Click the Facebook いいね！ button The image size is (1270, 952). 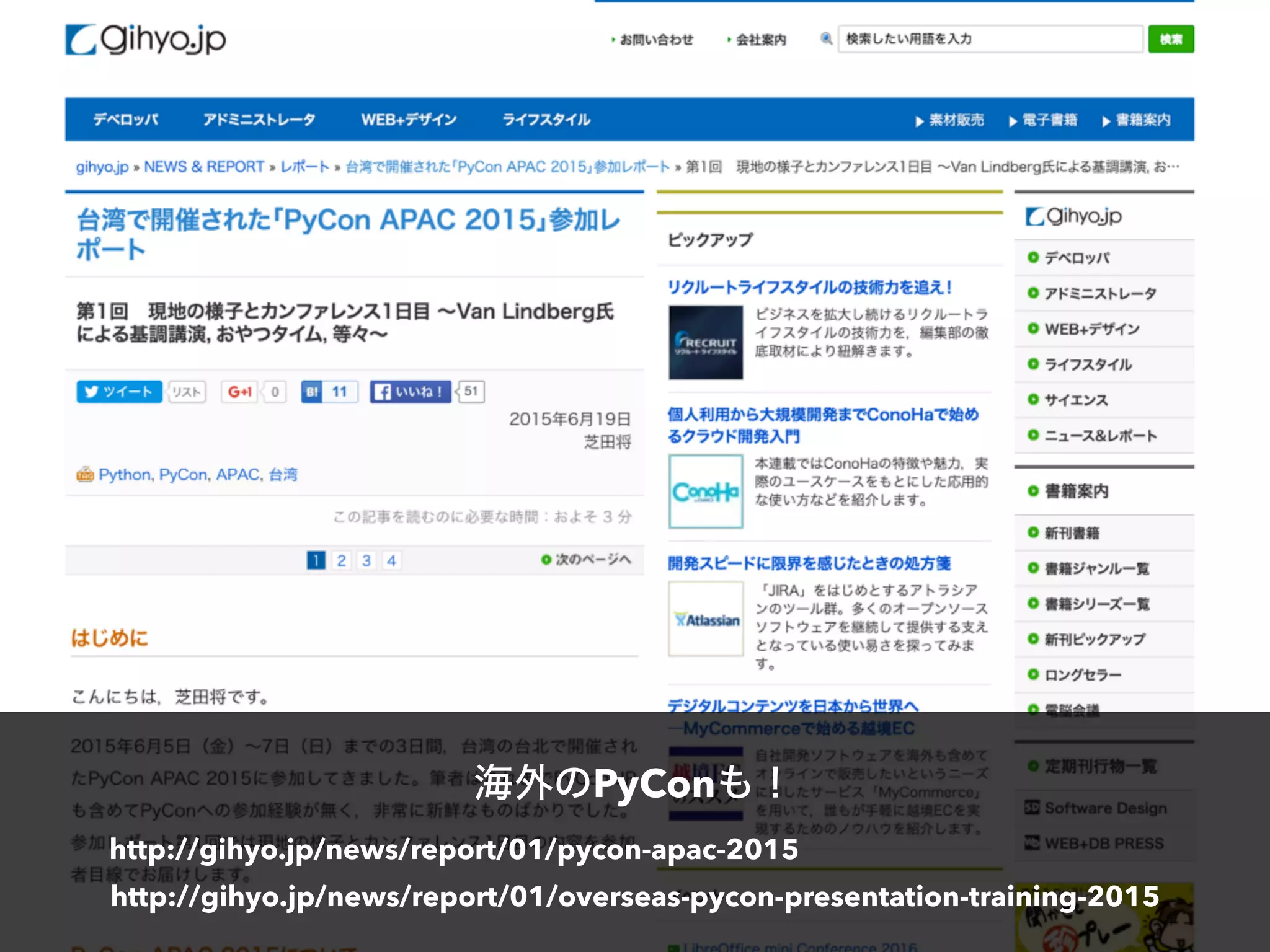point(411,392)
